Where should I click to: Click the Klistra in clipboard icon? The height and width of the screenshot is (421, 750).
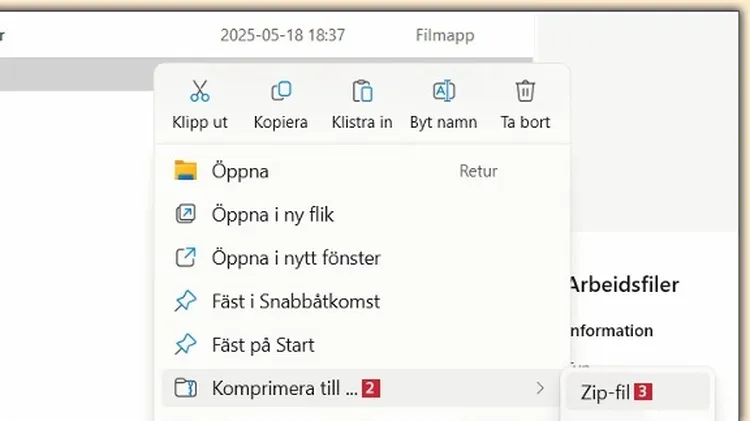tap(362, 92)
